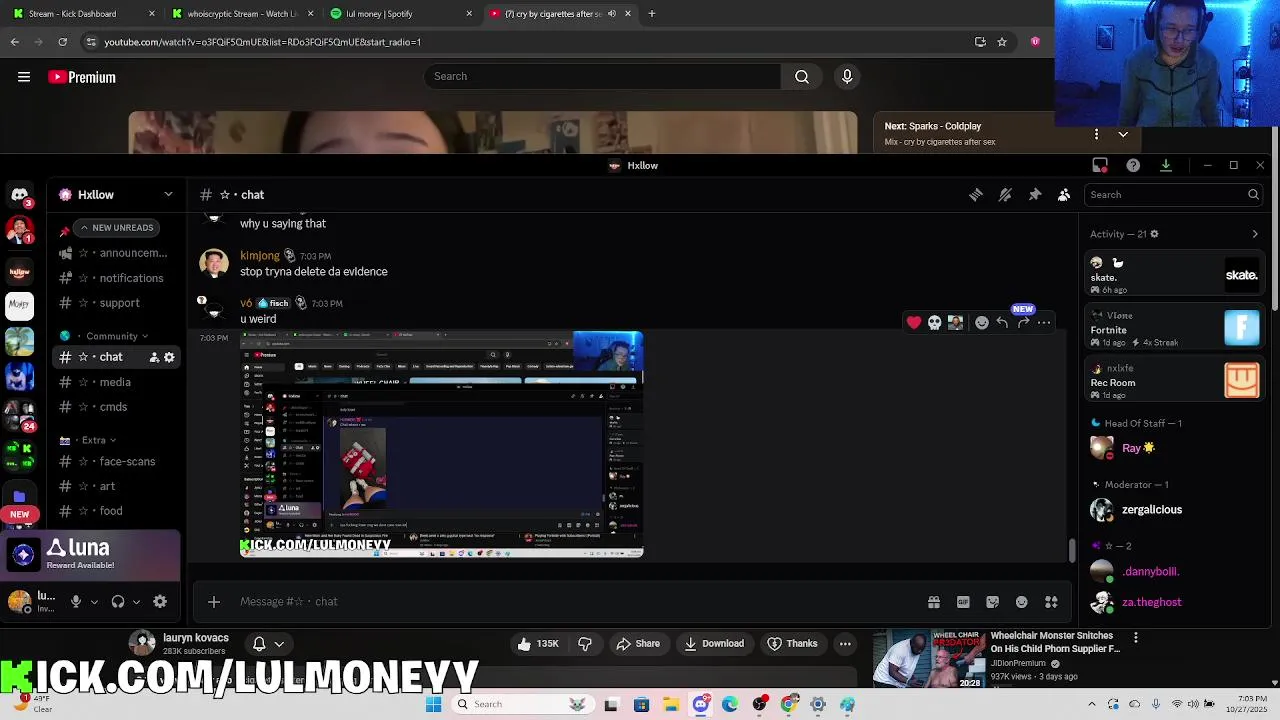The height and width of the screenshot is (720, 1280).
Task: Click the plus attach button in message bar
Action: [213, 602]
